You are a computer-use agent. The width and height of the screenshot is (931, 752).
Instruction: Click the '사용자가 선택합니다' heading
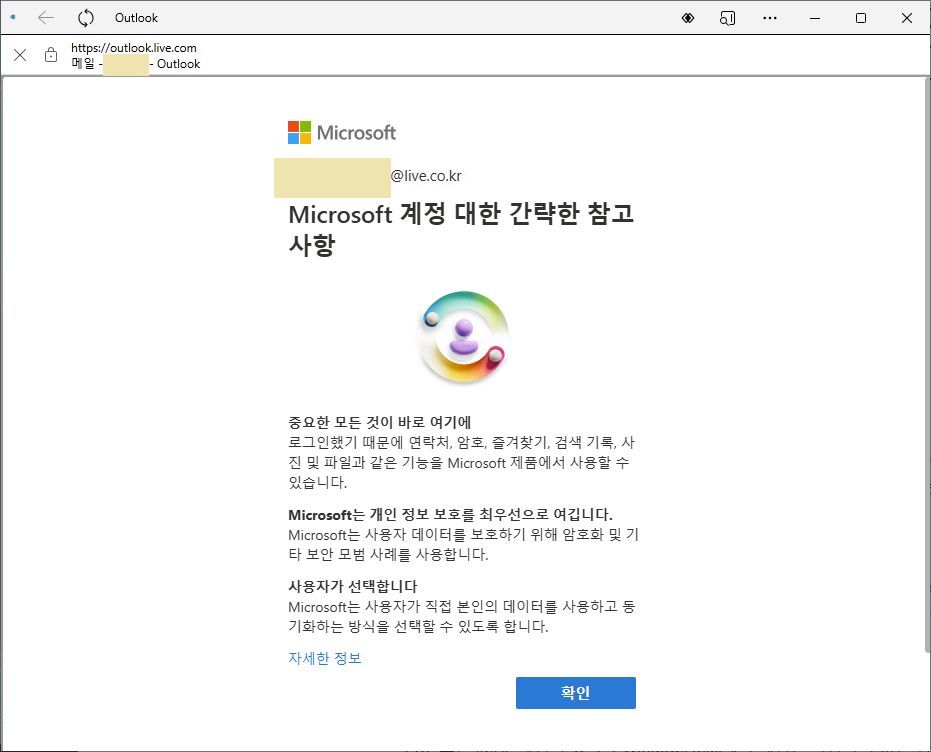click(353, 586)
